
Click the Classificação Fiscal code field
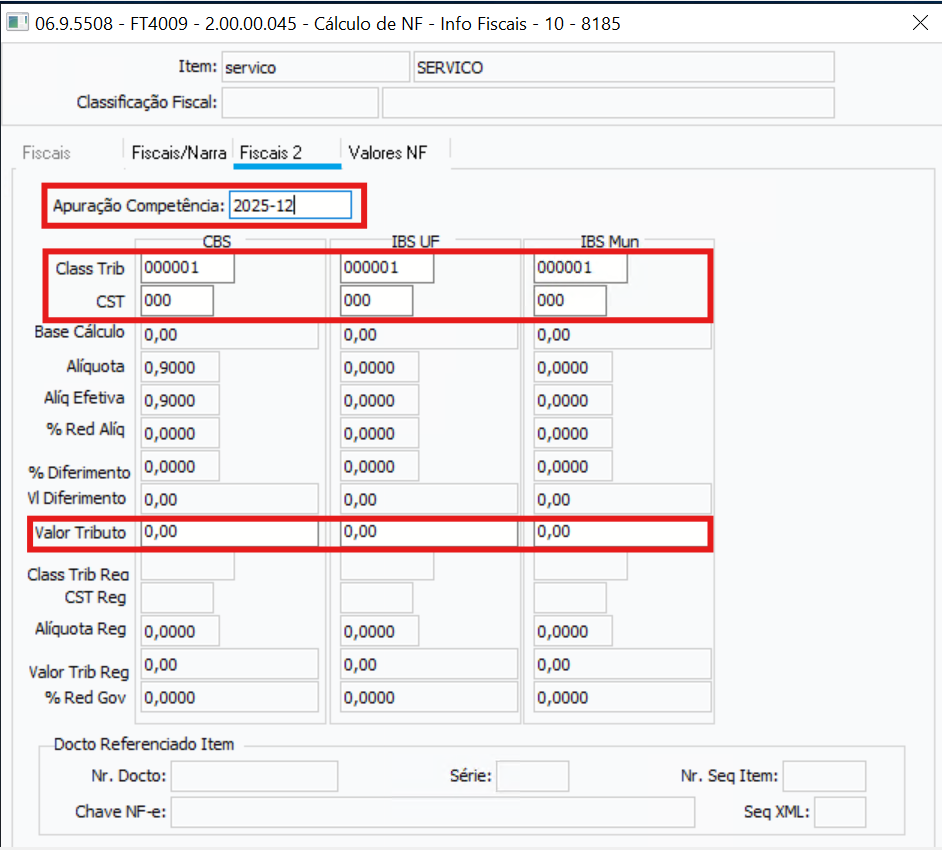click(300, 103)
